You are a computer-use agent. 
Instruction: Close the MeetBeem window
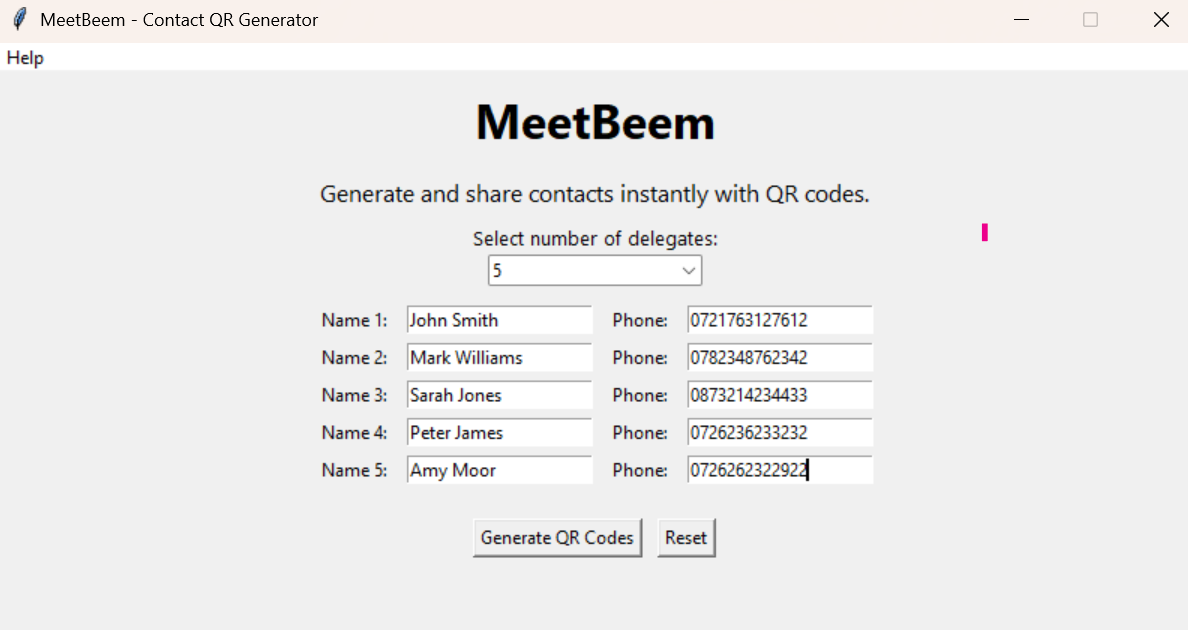tap(1161, 20)
